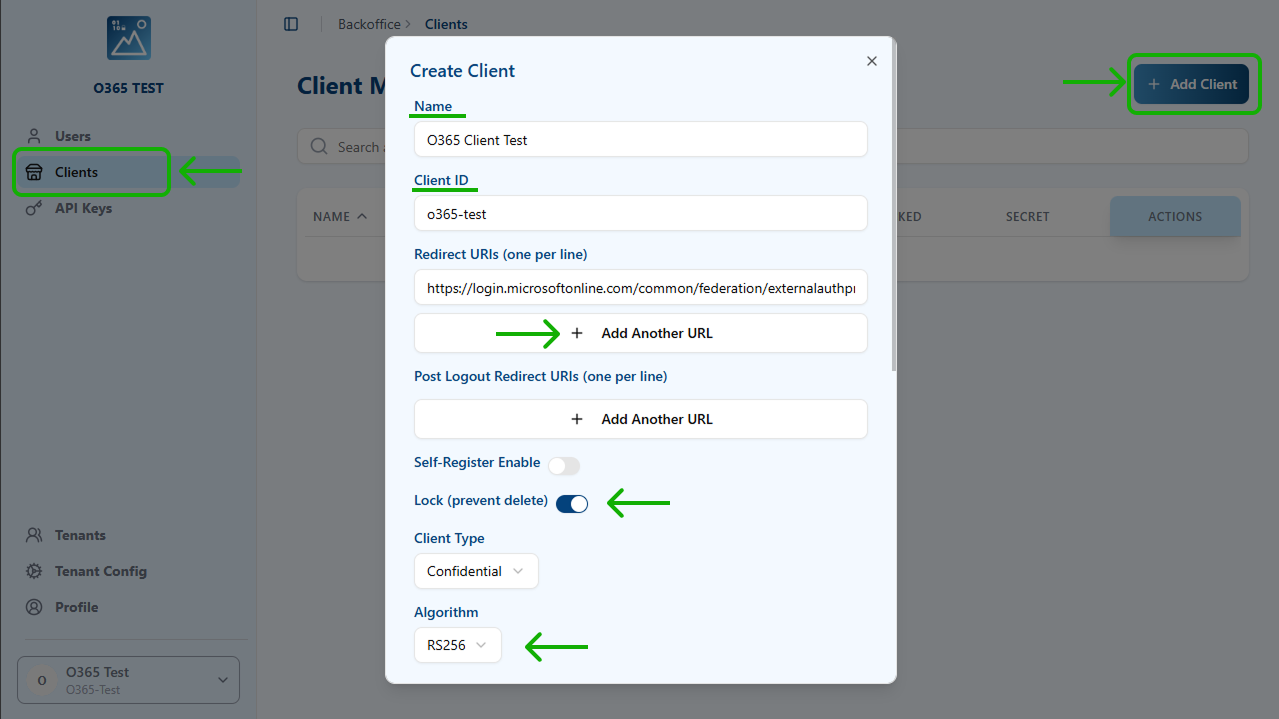Enable the Self-Register Enable switch

[x=564, y=465]
